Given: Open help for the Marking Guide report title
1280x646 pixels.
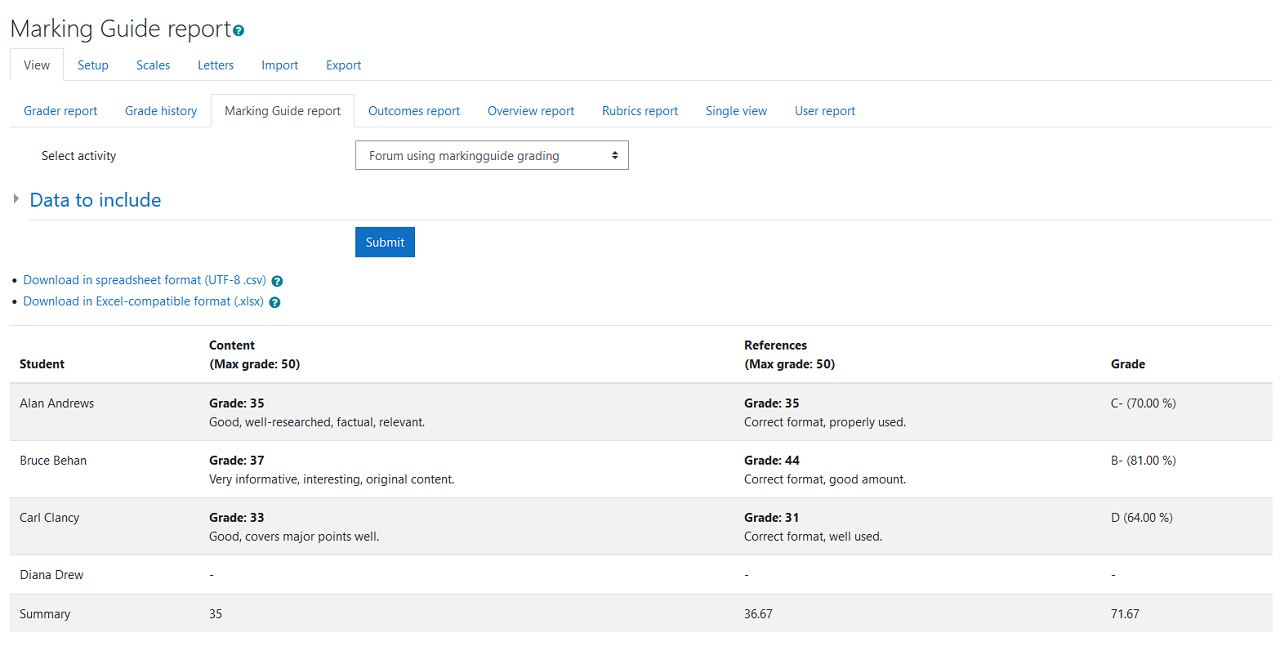Looking at the screenshot, I should tap(237, 31).
